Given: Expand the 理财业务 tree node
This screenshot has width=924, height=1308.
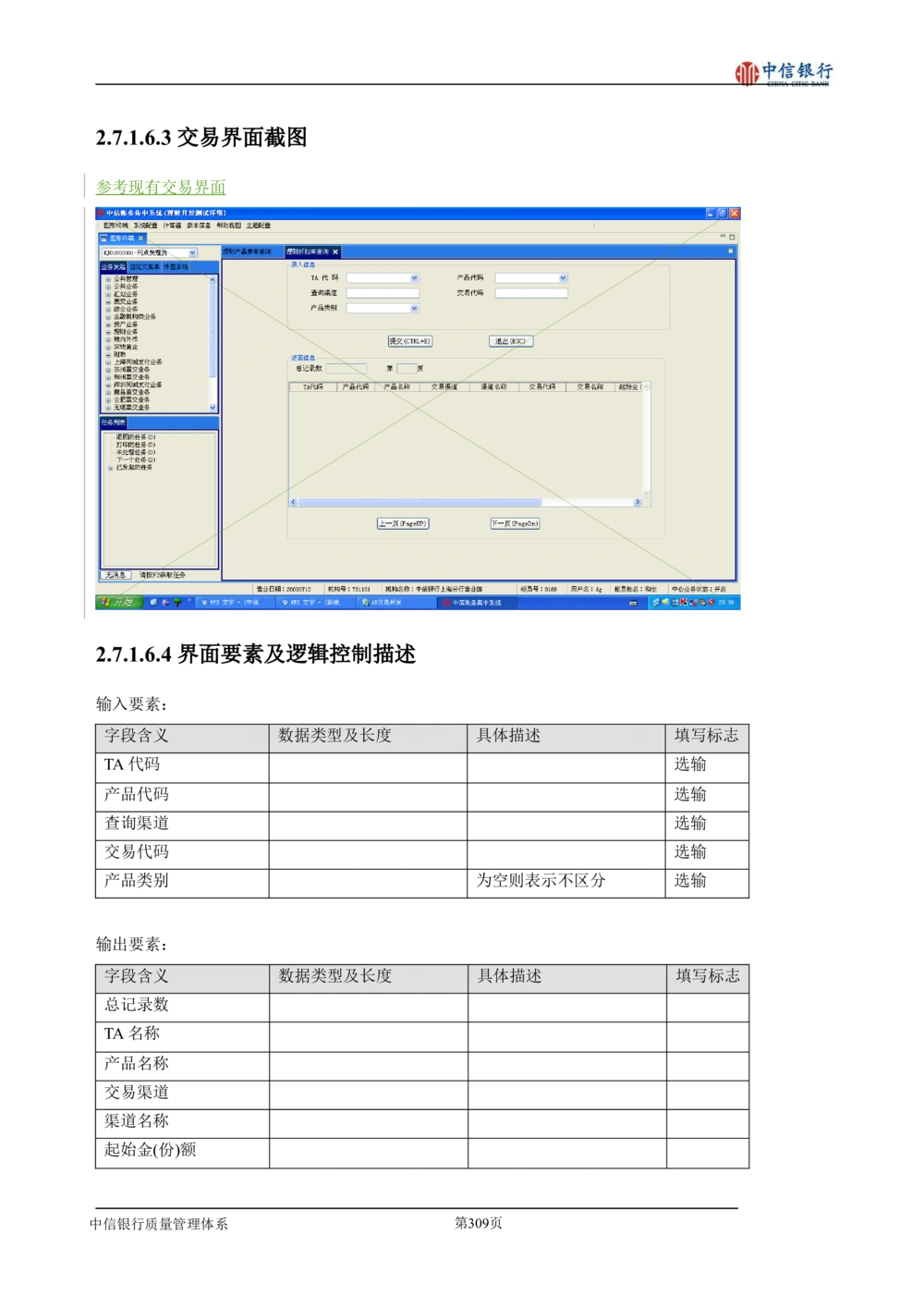Looking at the screenshot, I should point(108,332).
